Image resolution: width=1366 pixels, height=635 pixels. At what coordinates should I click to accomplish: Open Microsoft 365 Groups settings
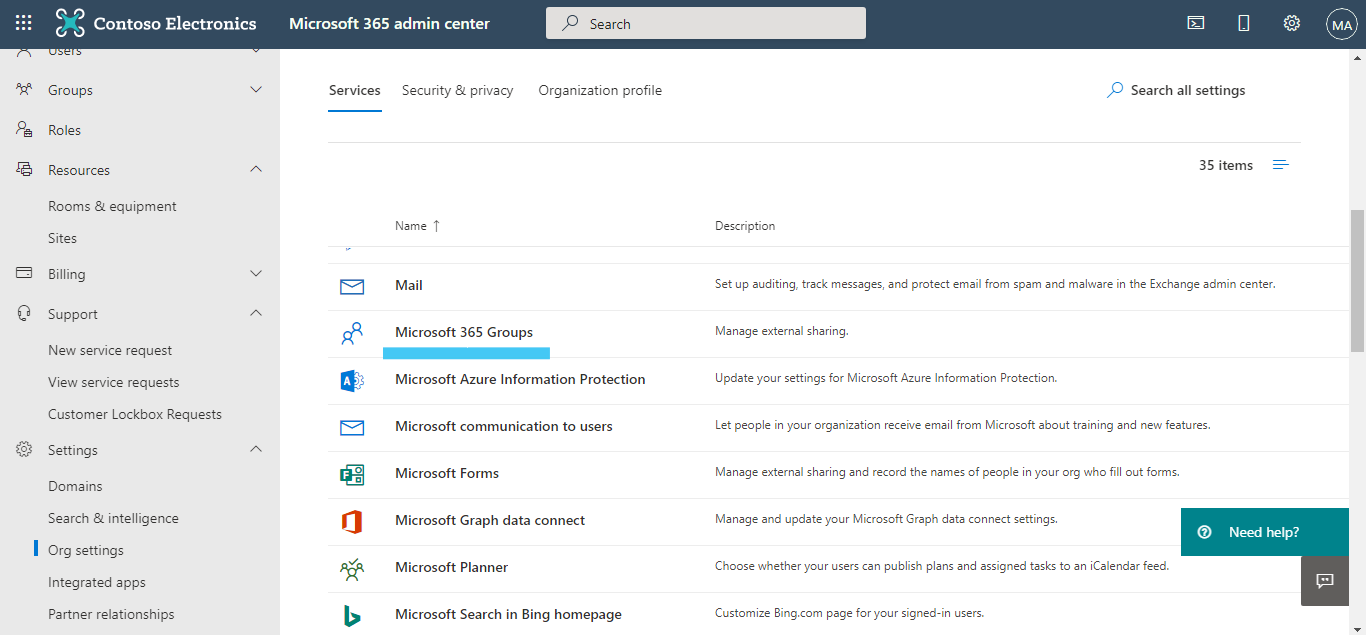[x=464, y=332]
